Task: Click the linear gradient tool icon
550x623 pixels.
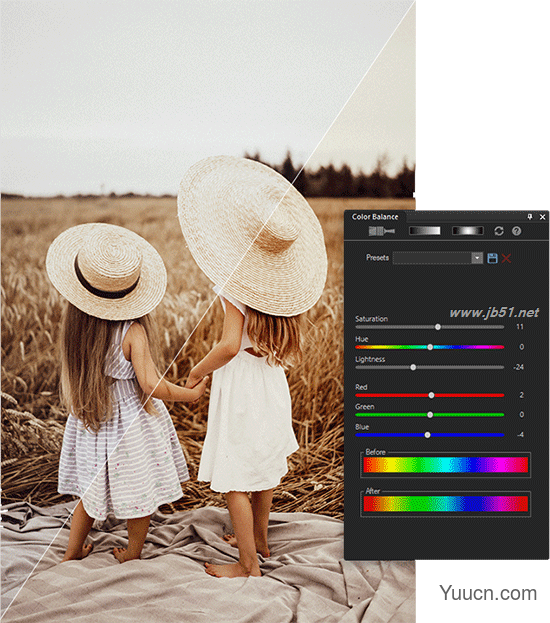Action: [425, 231]
